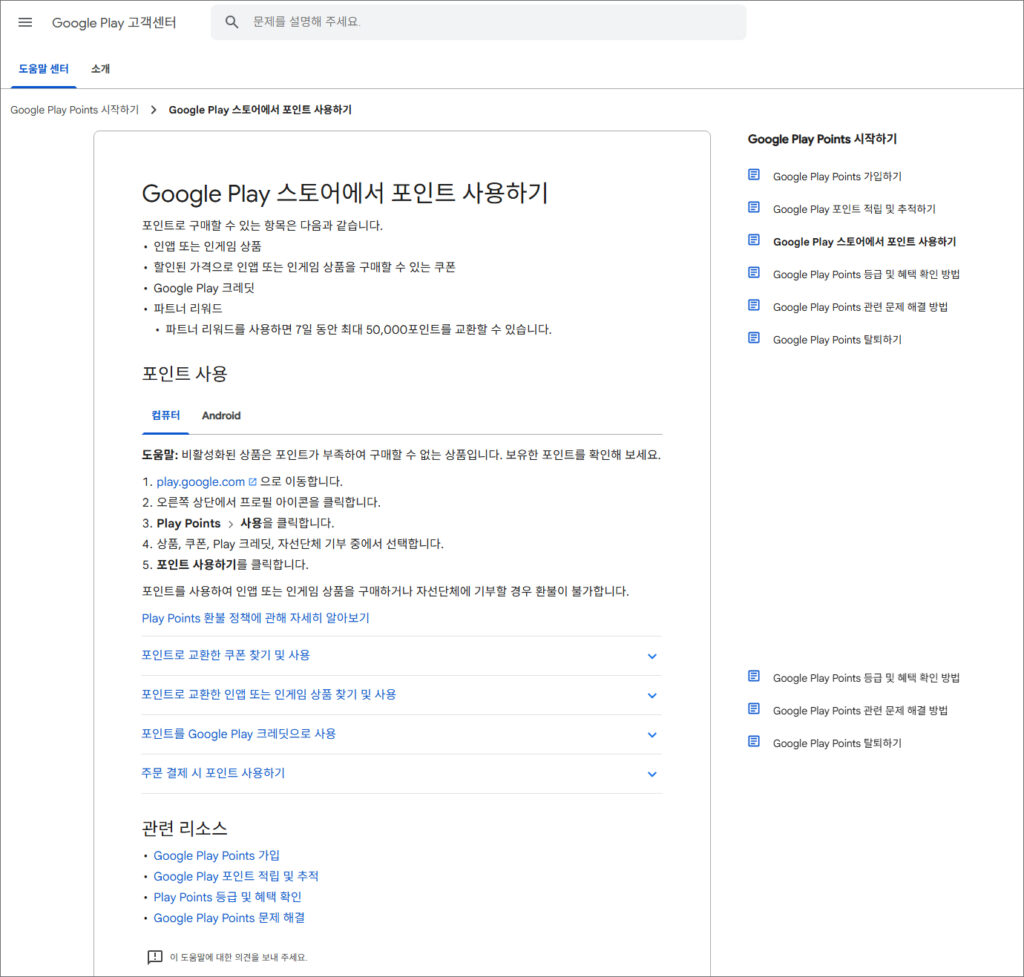Expand 포인트로 교환한 쿠폰 찾기 및 사용 section
Image resolution: width=1024 pixels, height=977 pixels.
coord(652,656)
